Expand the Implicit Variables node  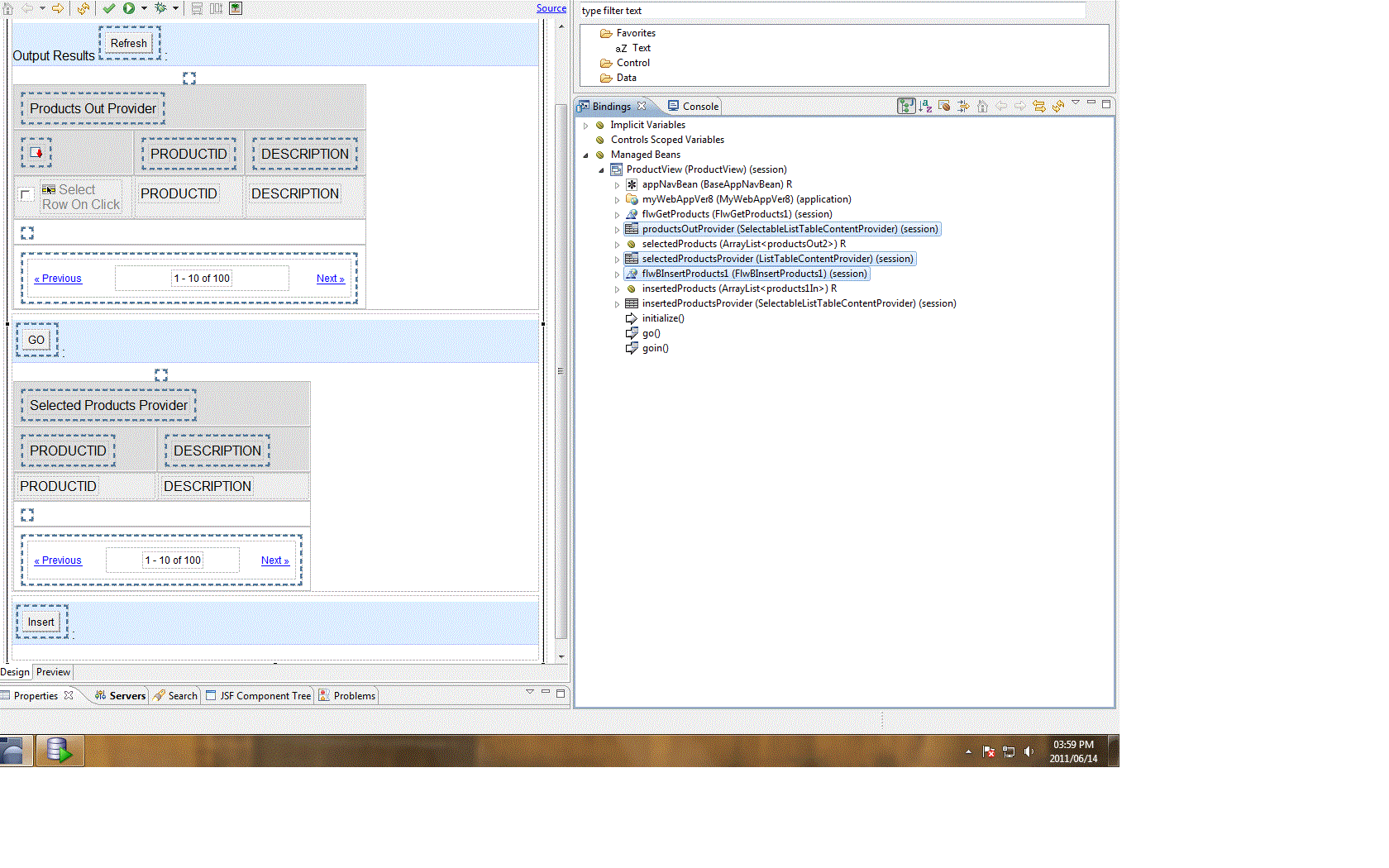click(586, 126)
